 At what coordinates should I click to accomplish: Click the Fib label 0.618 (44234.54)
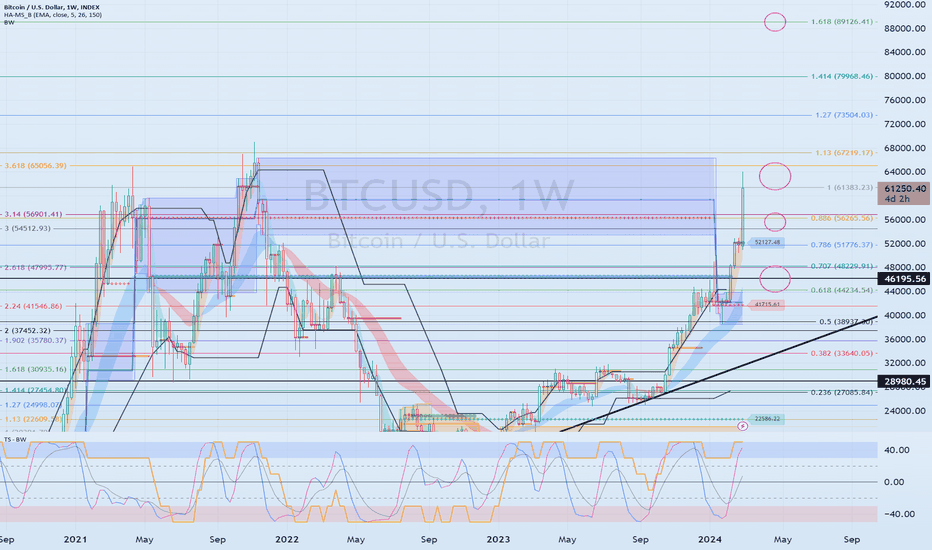click(842, 290)
